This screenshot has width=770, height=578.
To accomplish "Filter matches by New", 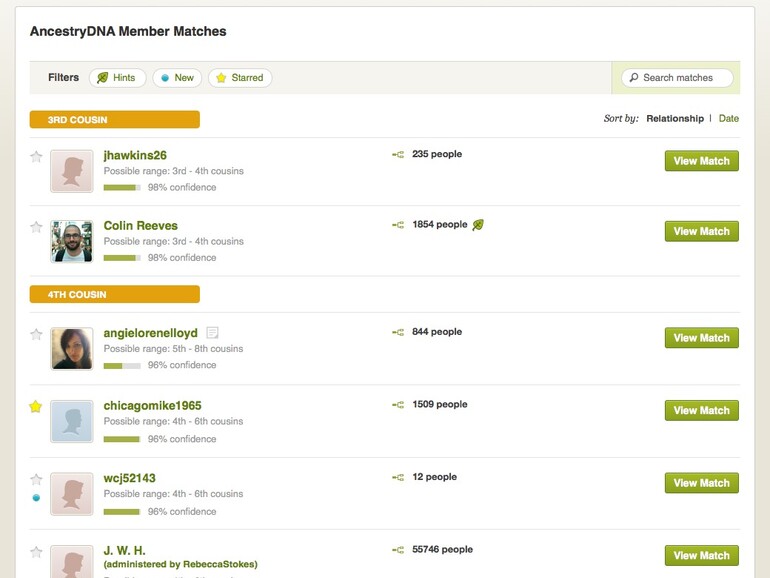I will click(x=177, y=78).
